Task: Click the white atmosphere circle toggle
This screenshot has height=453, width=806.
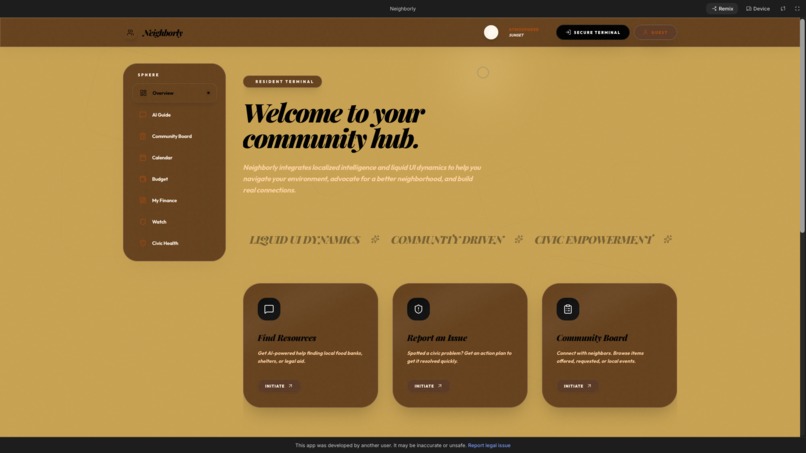Action: pos(491,32)
